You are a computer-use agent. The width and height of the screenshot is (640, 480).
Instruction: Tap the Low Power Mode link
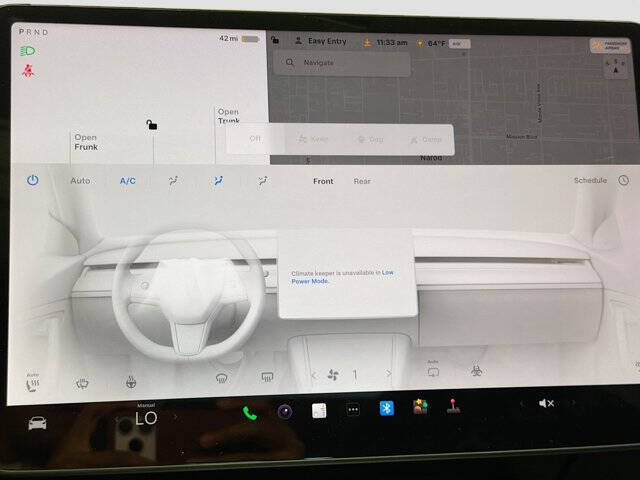point(342,277)
